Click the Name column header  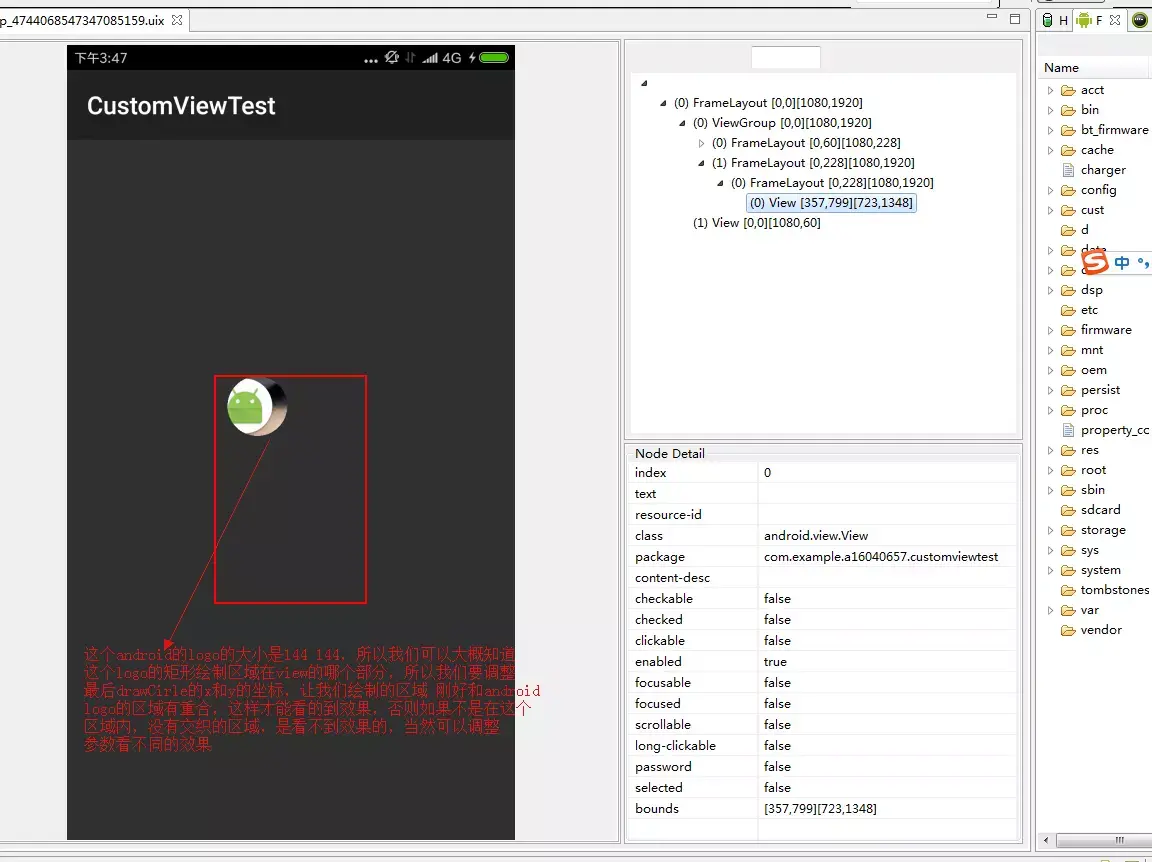tap(1061, 68)
